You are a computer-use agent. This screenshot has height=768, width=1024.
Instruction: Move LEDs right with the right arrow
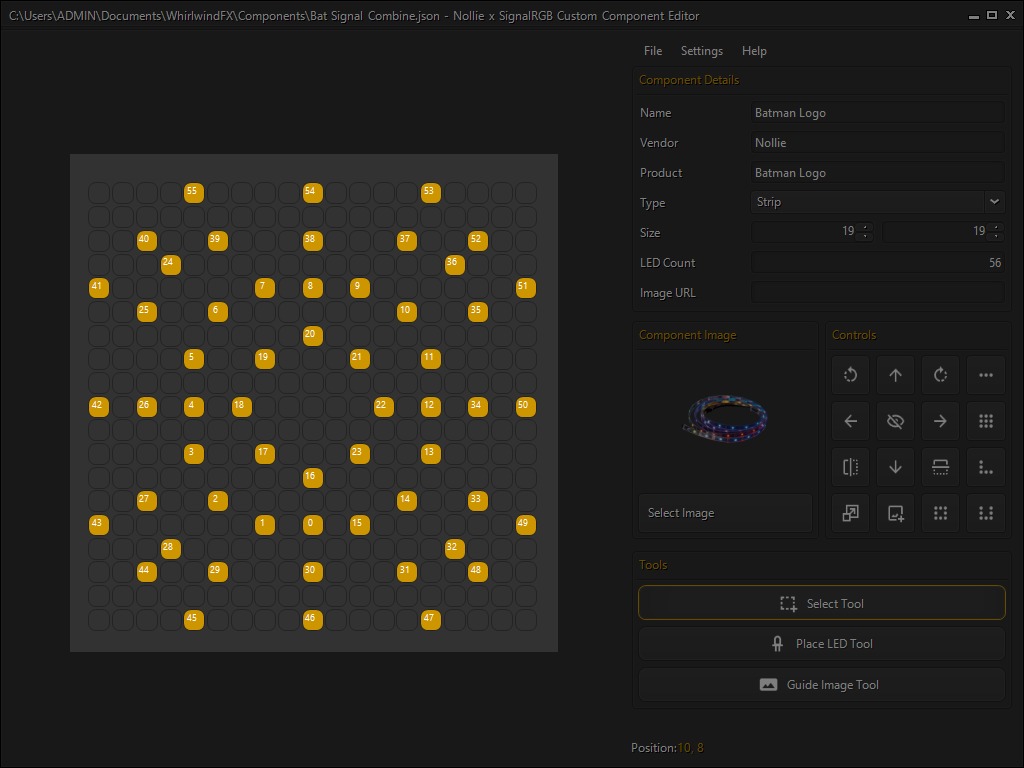click(940, 421)
